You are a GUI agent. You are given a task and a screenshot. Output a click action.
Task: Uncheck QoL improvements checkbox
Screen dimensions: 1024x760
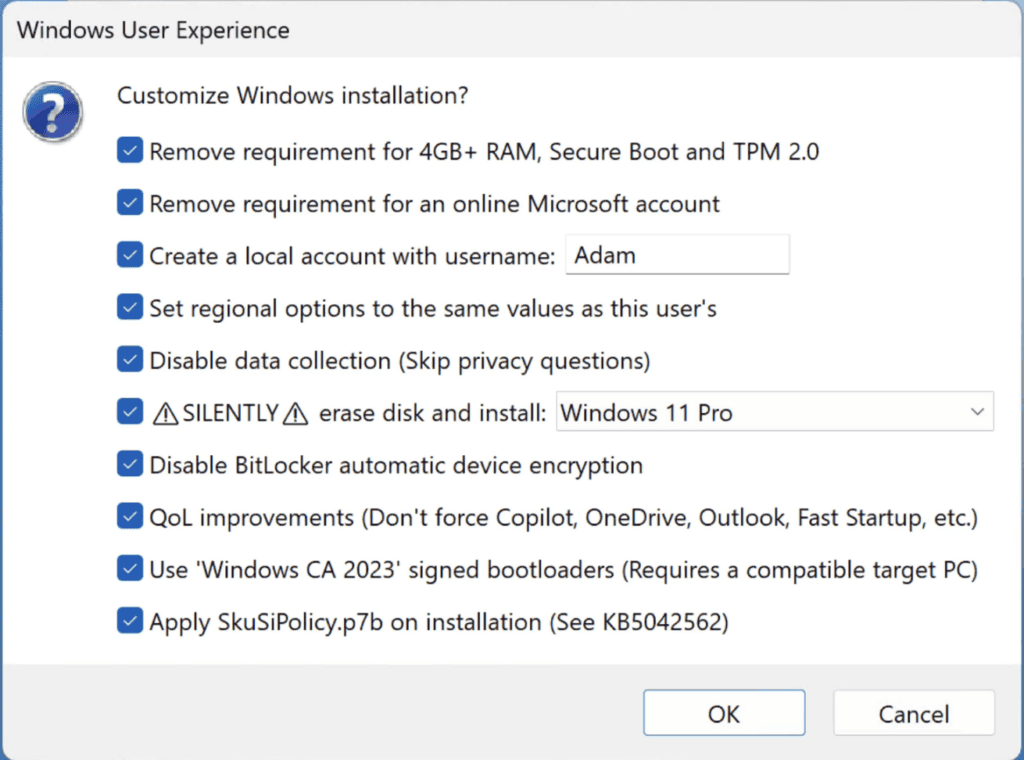(130, 516)
